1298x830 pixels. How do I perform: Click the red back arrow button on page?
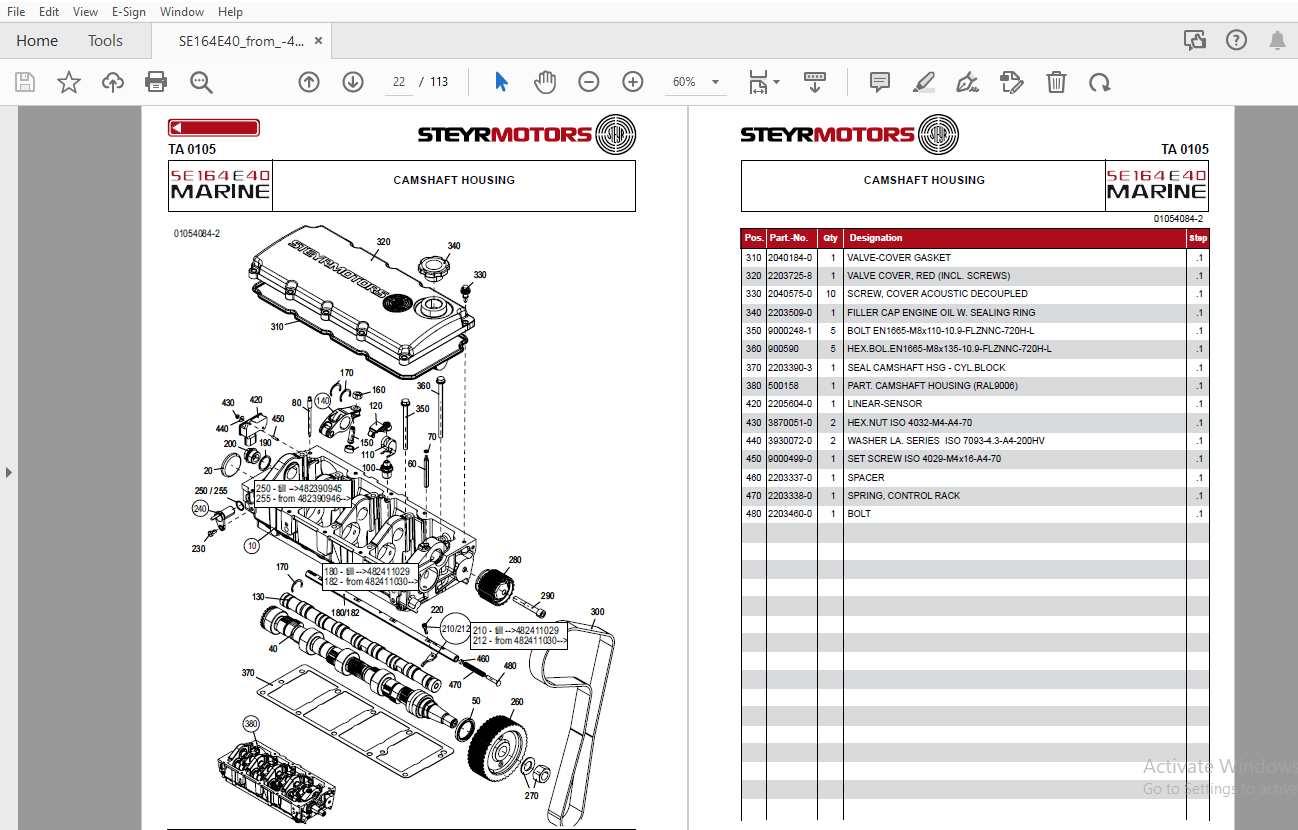click(x=214, y=128)
